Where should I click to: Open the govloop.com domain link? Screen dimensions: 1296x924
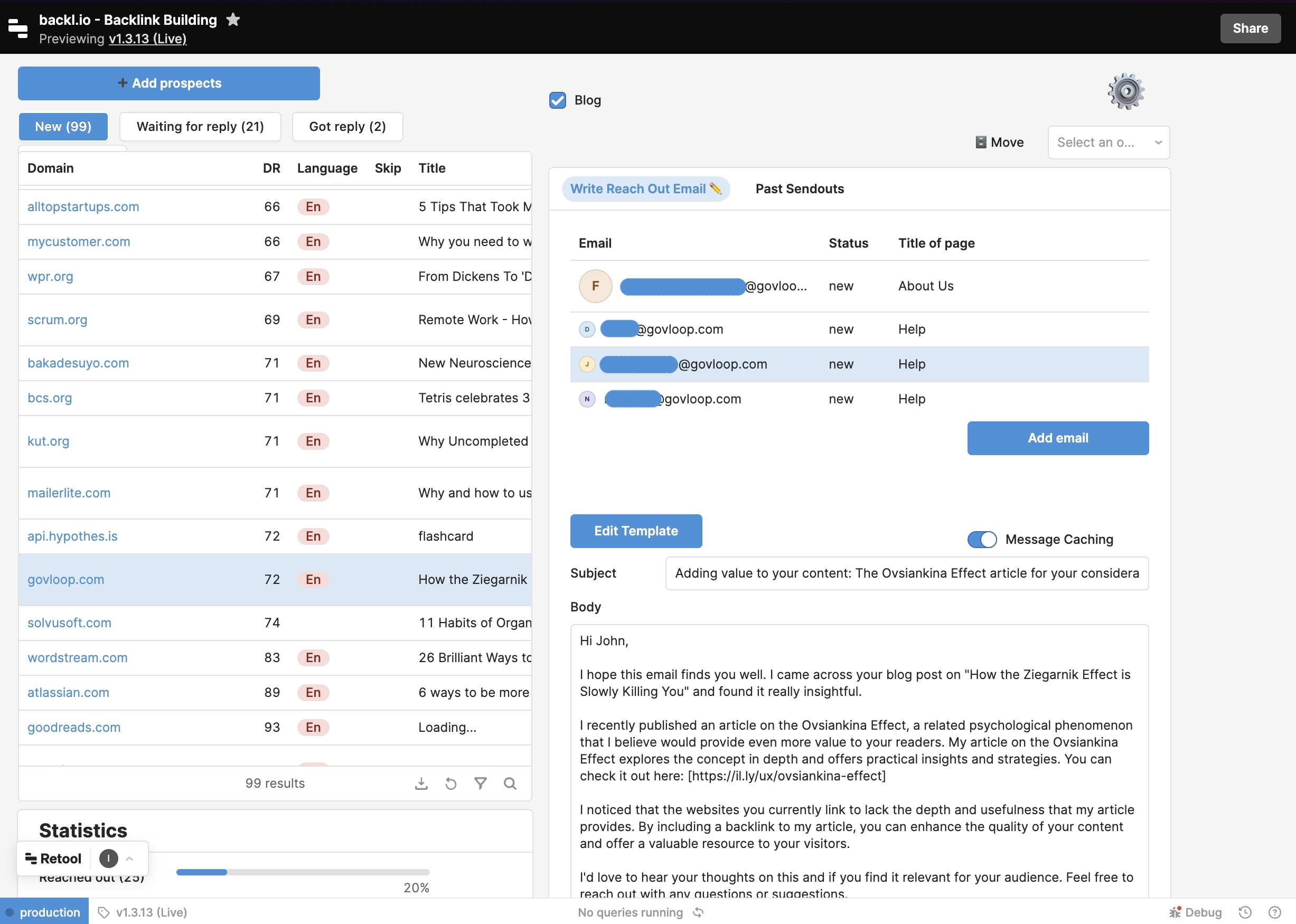pos(66,579)
